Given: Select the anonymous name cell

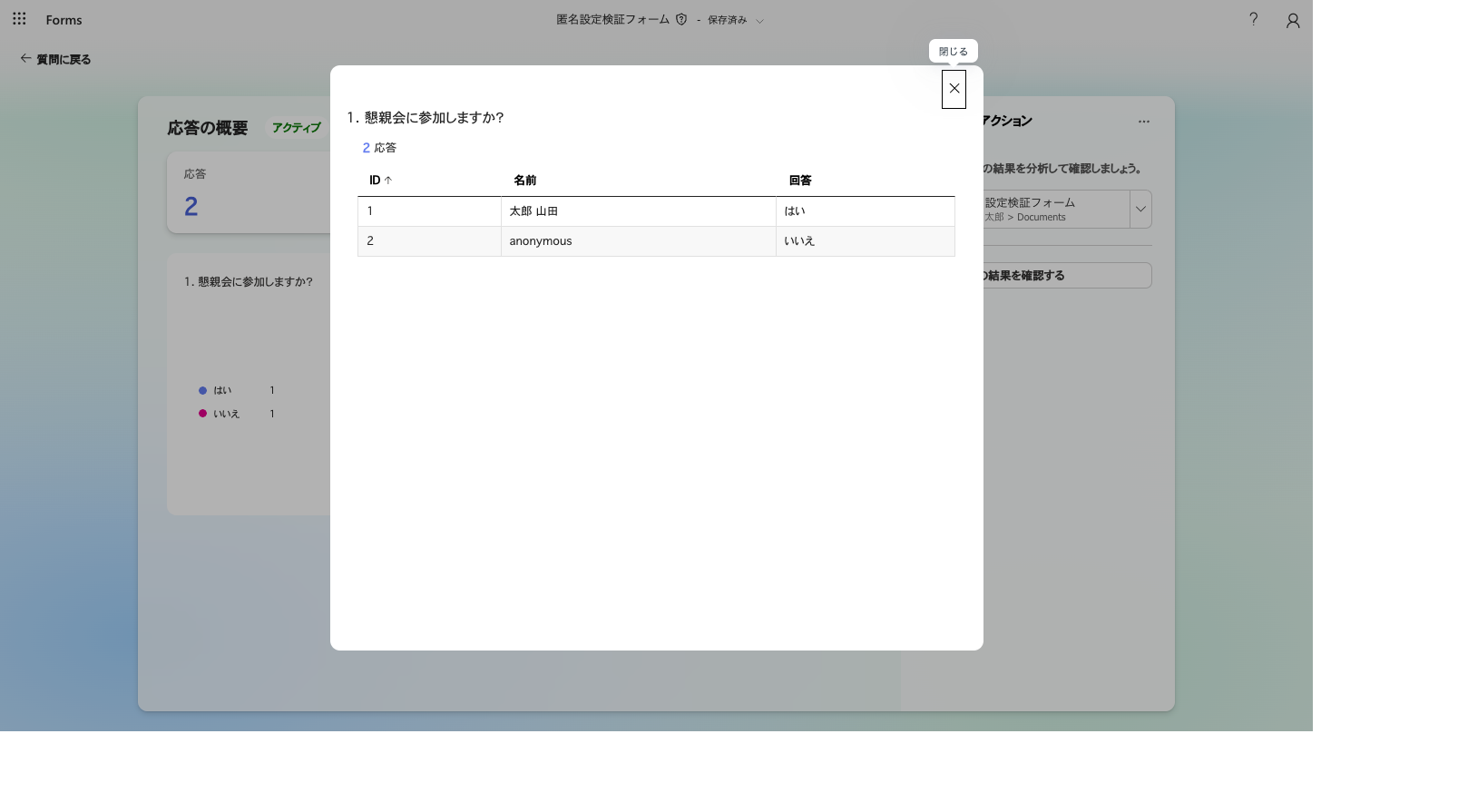Looking at the screenshot, I should click(x=639, y=241).
